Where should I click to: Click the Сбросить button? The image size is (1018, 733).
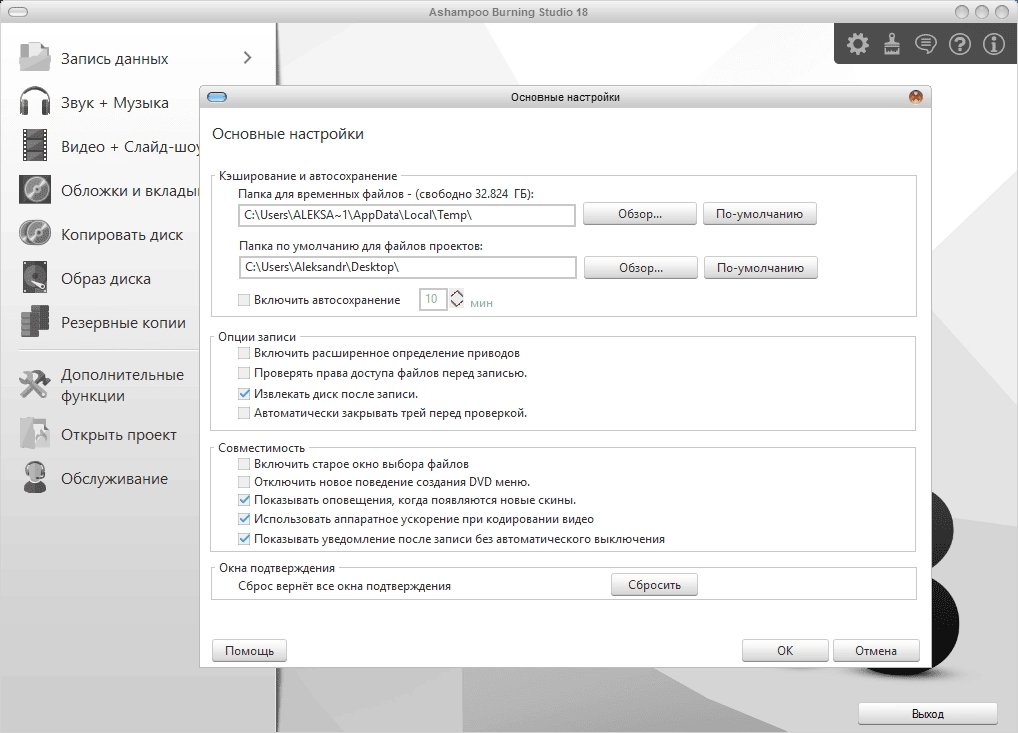click(654, 585)
